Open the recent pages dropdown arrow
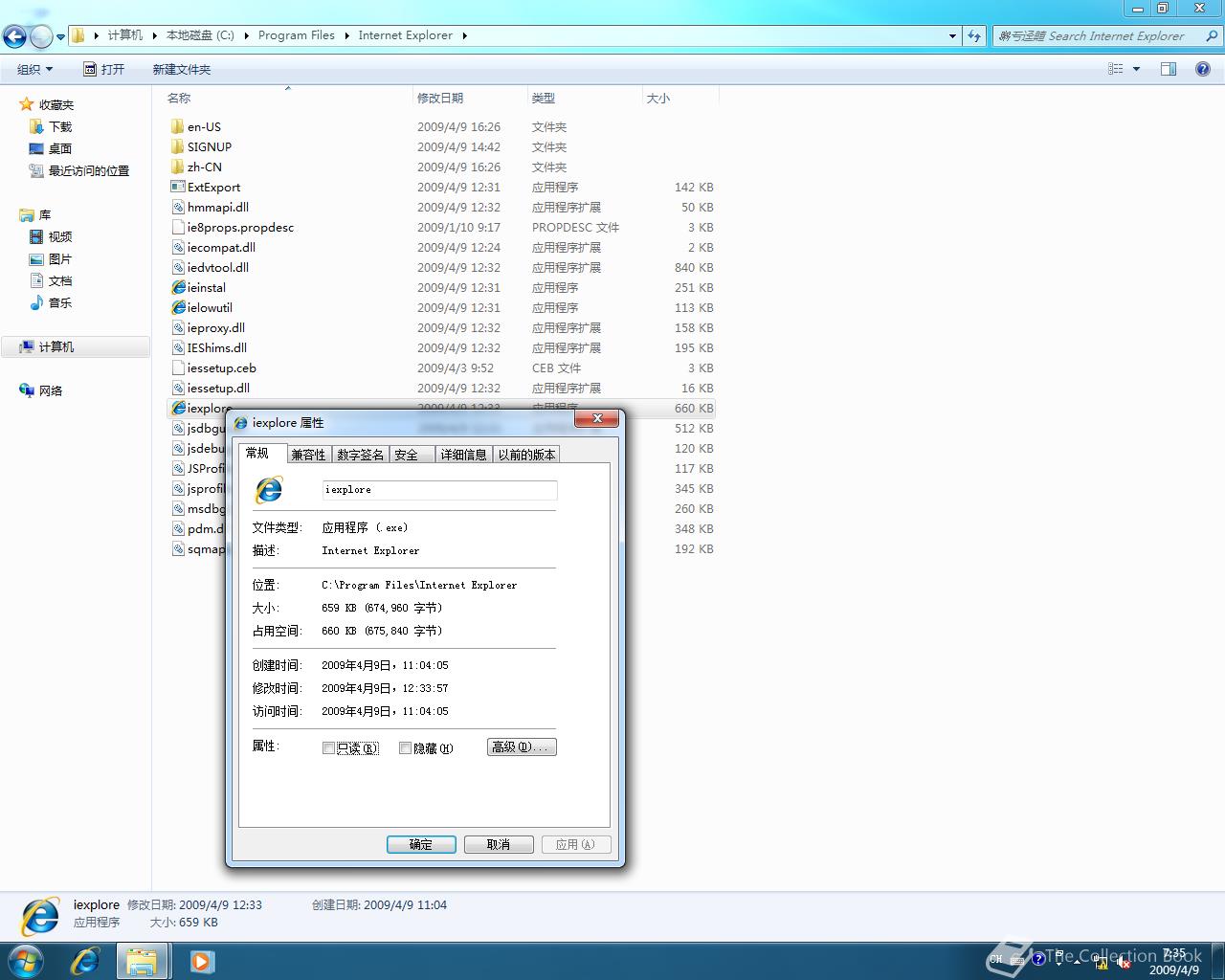 [60, 37]
